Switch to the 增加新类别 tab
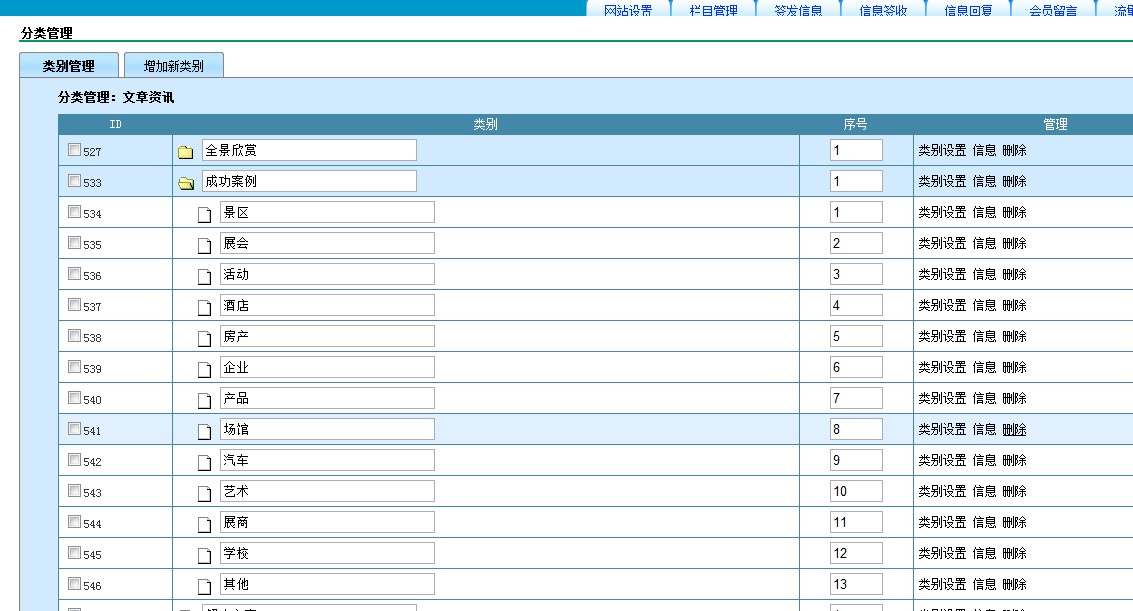This screenshot has width=1133, height=611. click(x=173, y=66)
